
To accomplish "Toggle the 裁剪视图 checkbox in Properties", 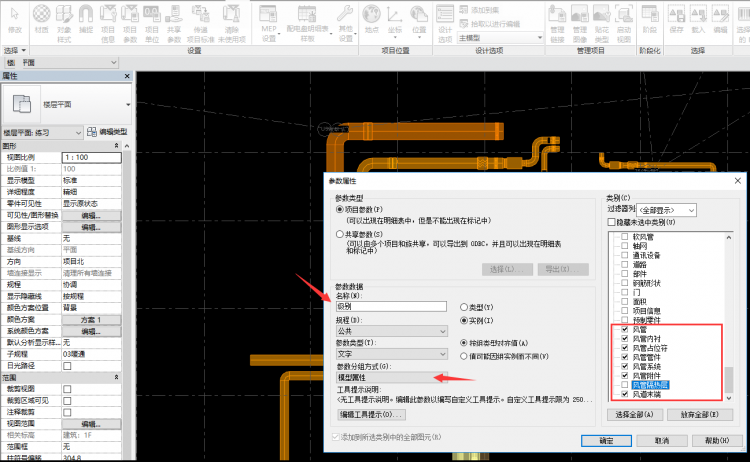I will click(67, 389).
